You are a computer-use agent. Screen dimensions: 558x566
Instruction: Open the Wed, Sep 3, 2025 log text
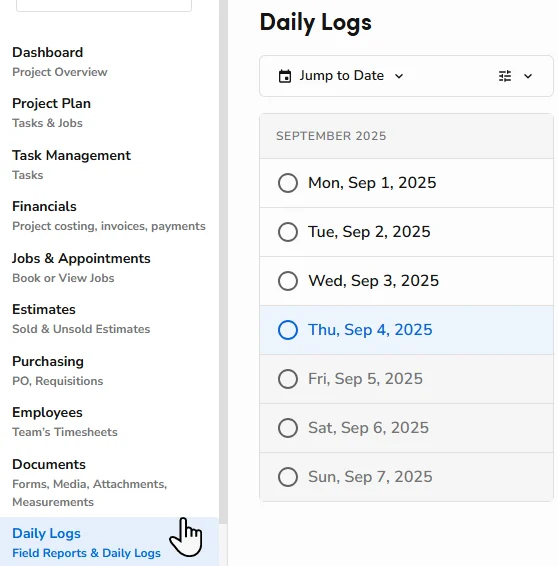pyautogui.click(x=373, y=281)
